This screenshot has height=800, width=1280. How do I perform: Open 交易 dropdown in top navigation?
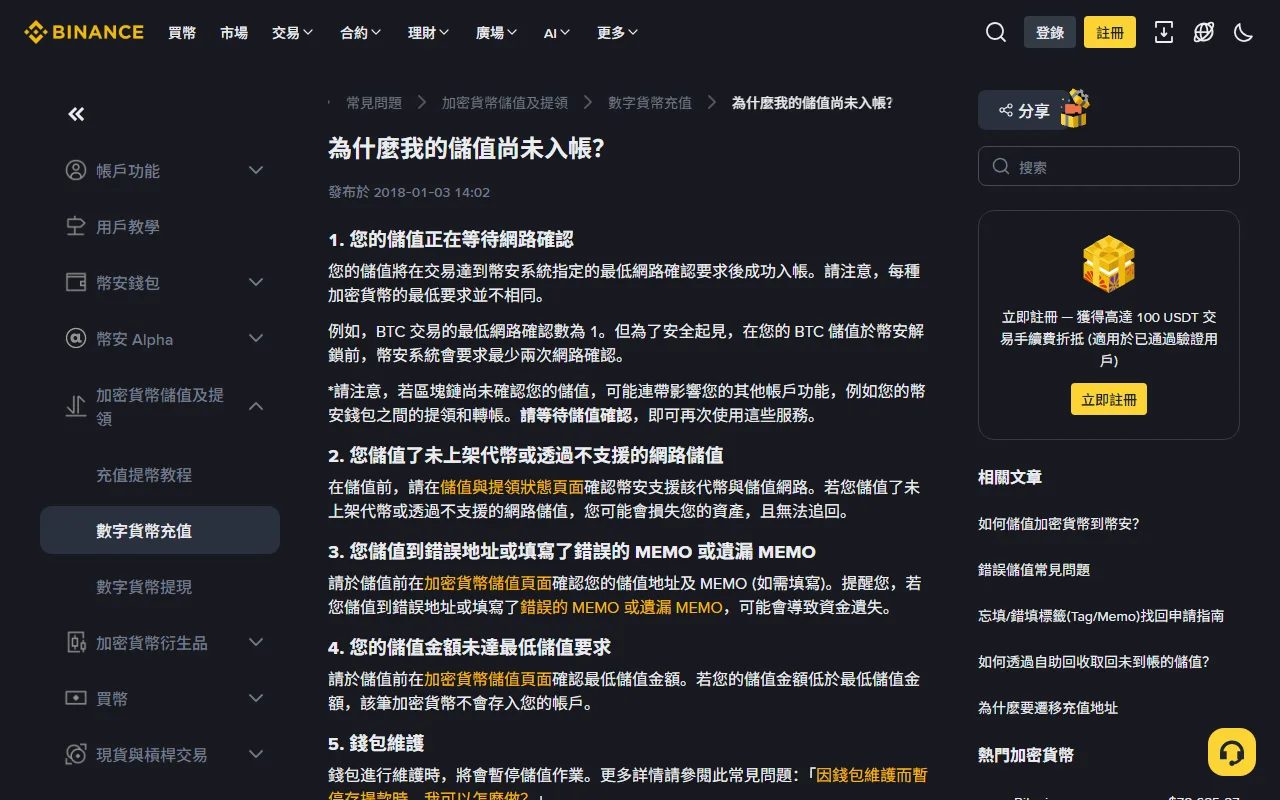click(x=293, y=32)
